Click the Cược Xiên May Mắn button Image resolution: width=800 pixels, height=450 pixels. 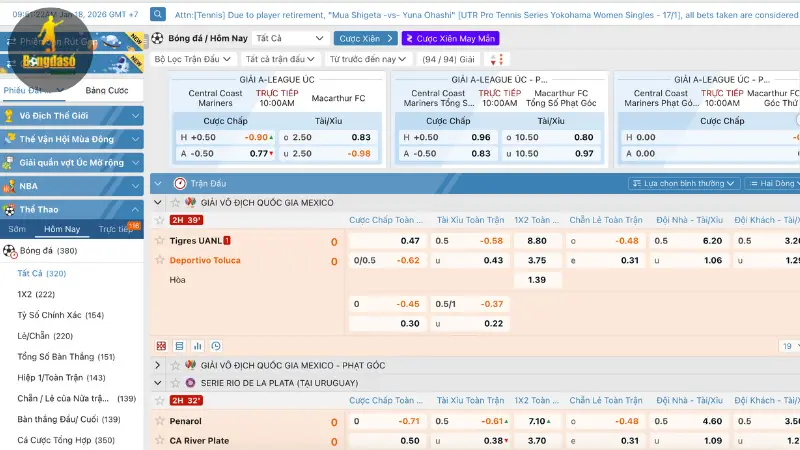point(449,38)
